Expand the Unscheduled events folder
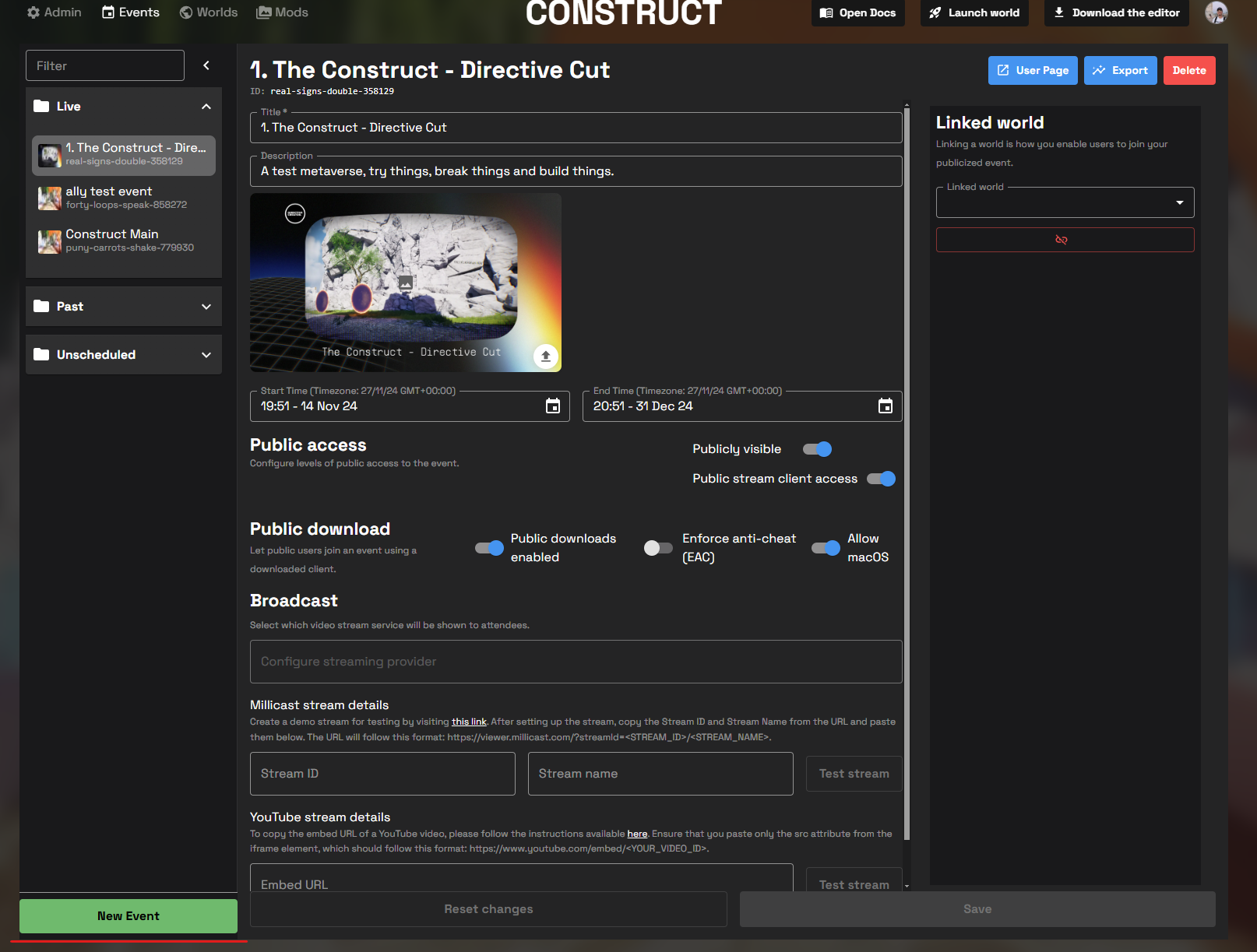This screenshot has width=1257, height=952. click(x=124, y=355)
